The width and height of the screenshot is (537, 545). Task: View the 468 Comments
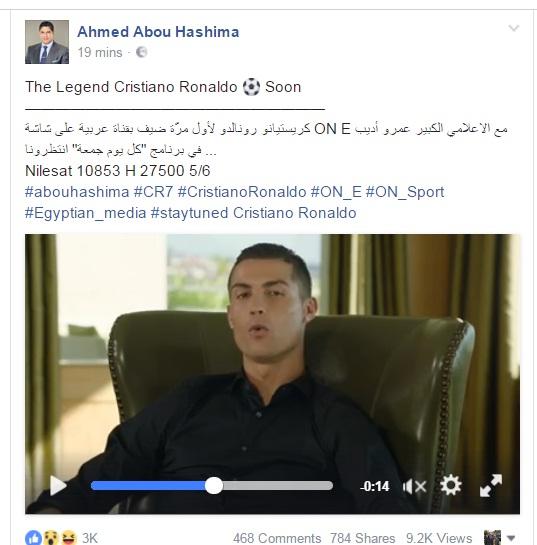tap(277, 538)
